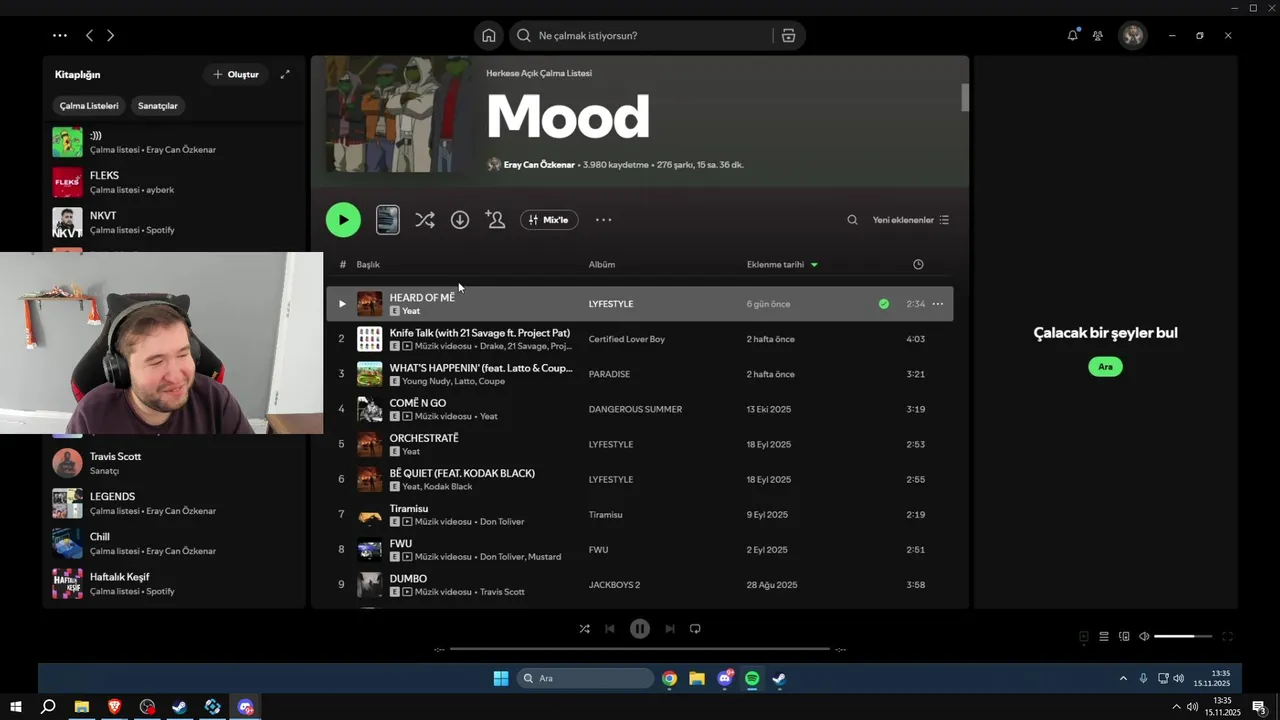Sort by Başlık column

click(368, 265)
